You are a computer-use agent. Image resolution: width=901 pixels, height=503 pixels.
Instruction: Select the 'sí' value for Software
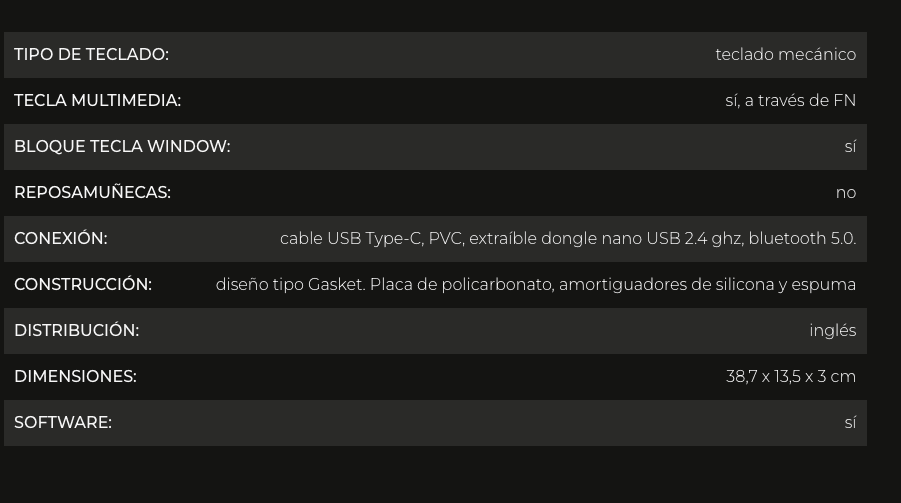pos(850,423)
